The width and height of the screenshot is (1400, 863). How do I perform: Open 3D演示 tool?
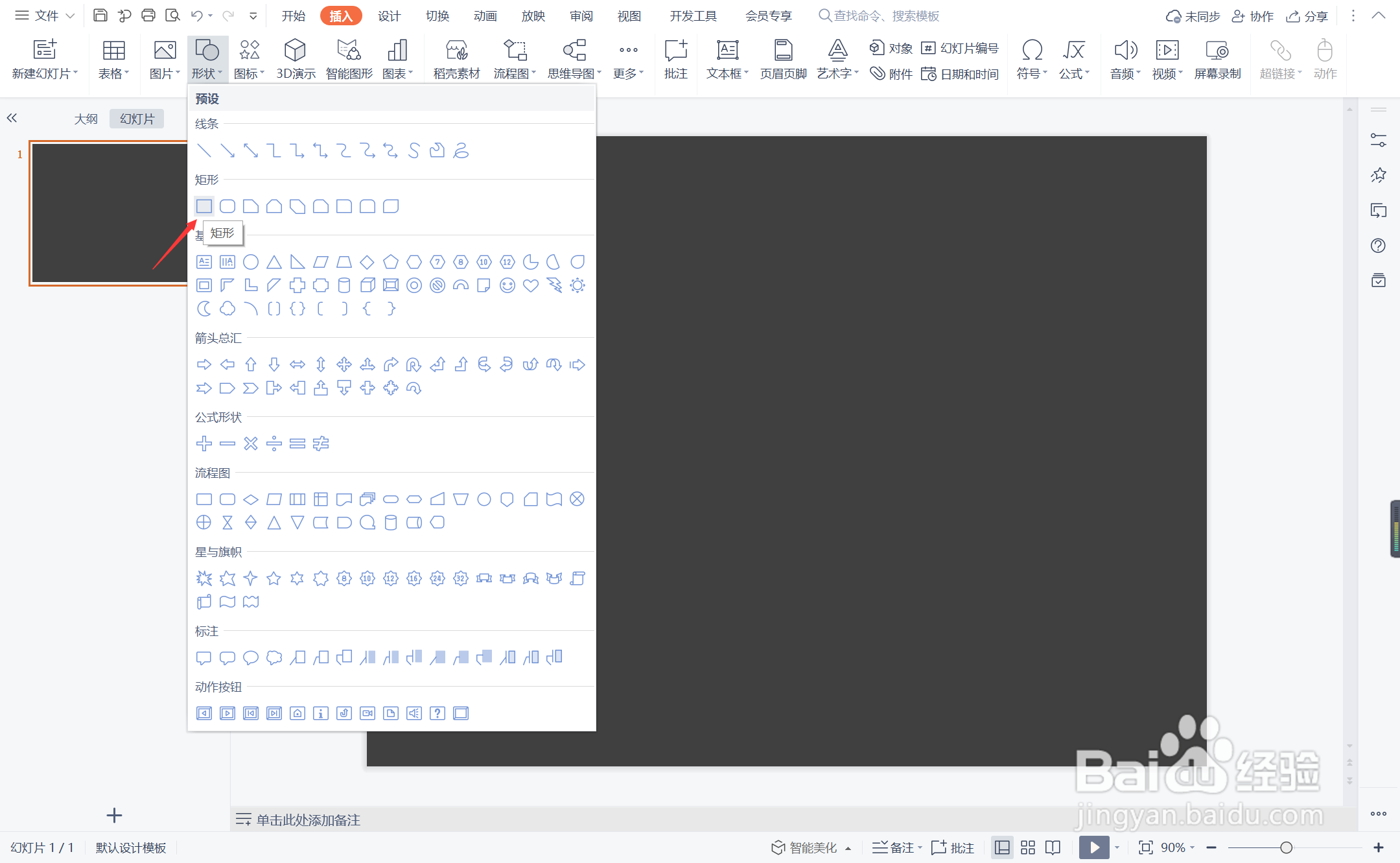point(296,60)
